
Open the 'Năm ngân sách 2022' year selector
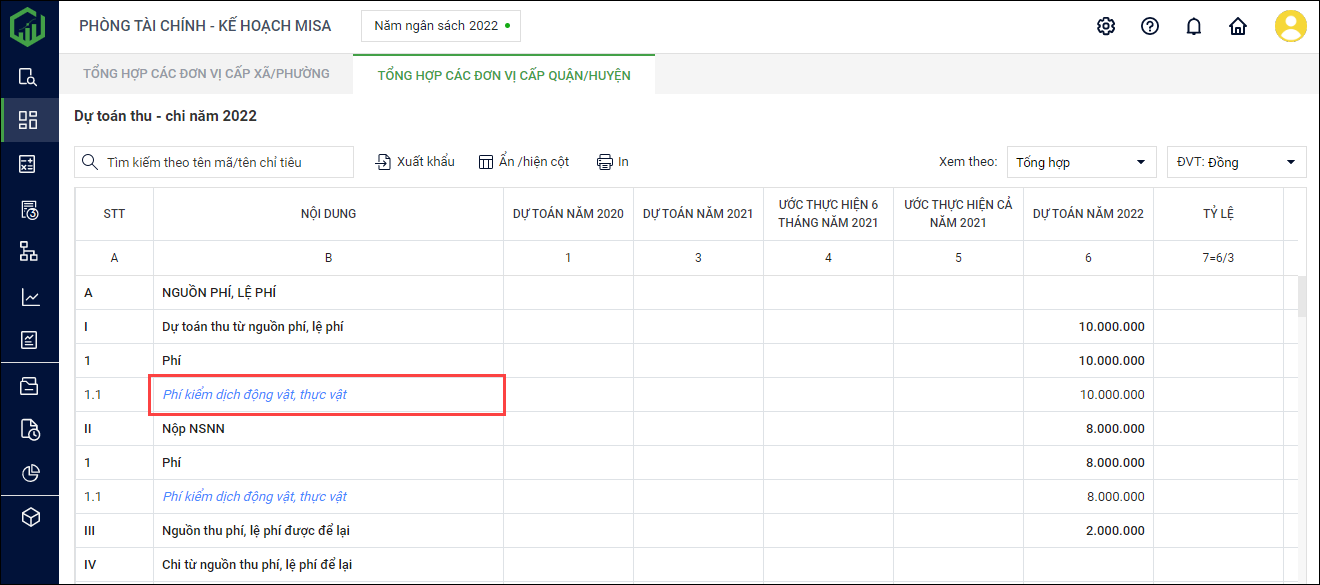pos(441,26)
